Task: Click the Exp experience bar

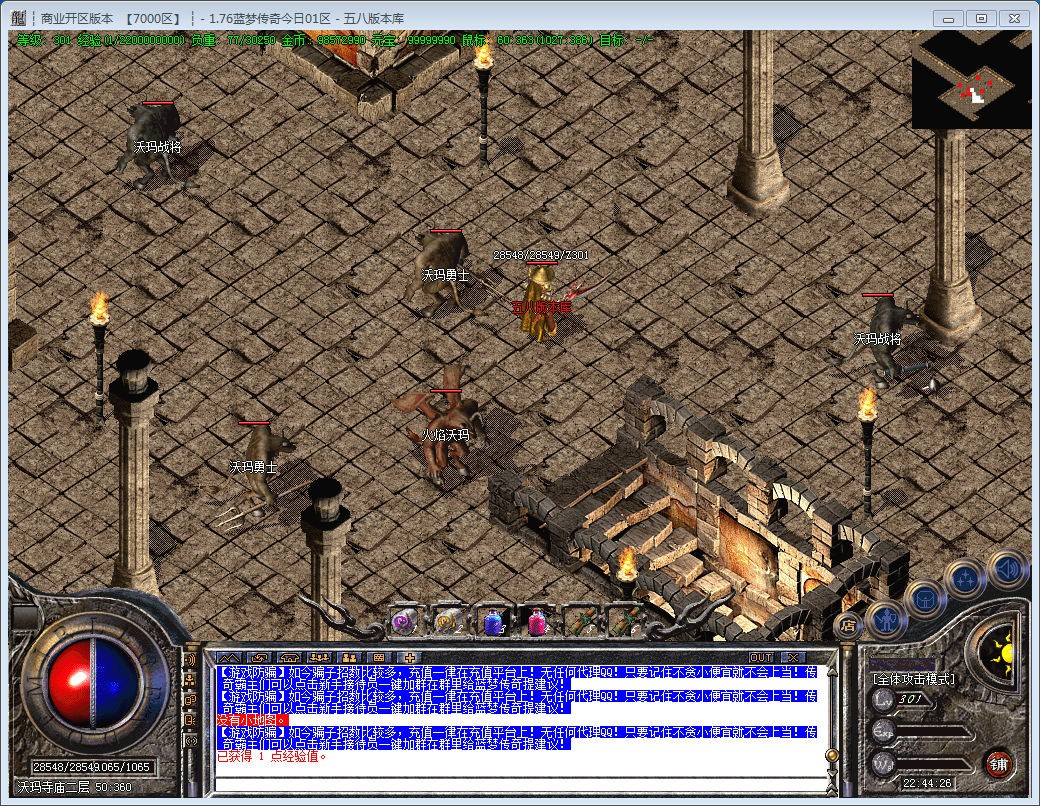Action: tap(935, 732)
